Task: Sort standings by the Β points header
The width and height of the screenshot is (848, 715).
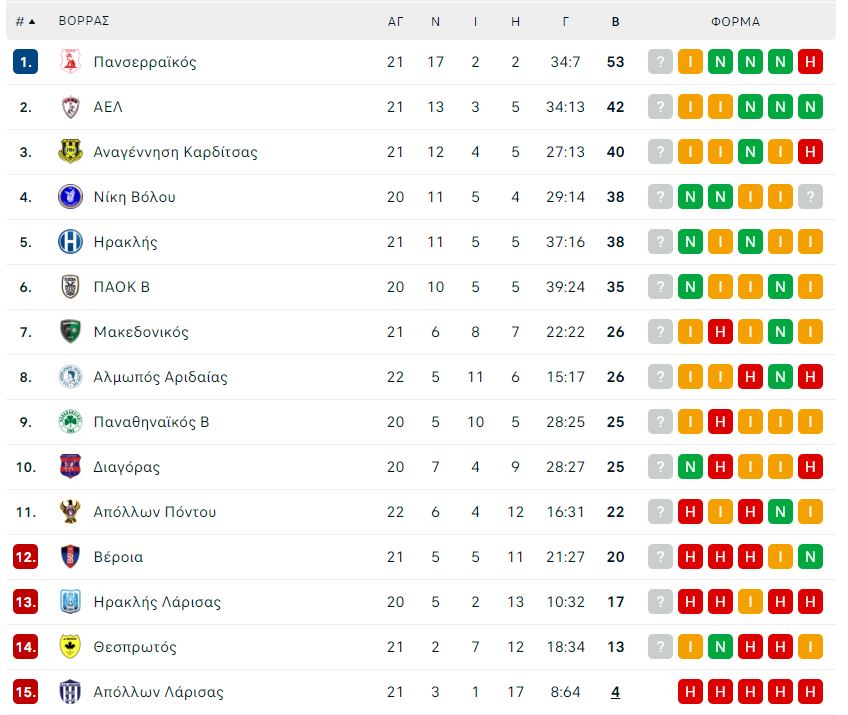Action: coord(615,22)
